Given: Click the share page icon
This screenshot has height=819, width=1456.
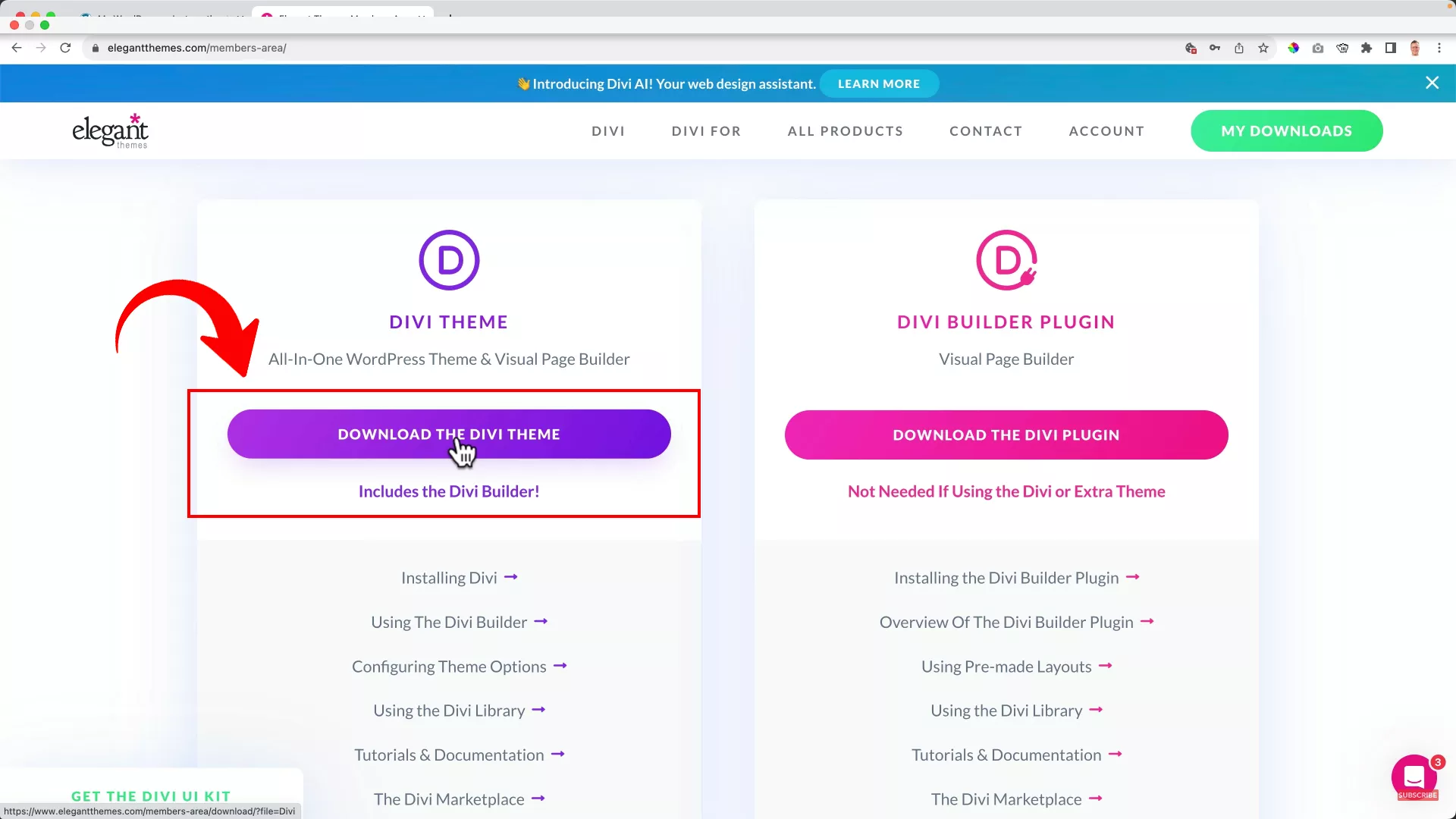Looking at the screenshot, I should [x=1239, y=48].
